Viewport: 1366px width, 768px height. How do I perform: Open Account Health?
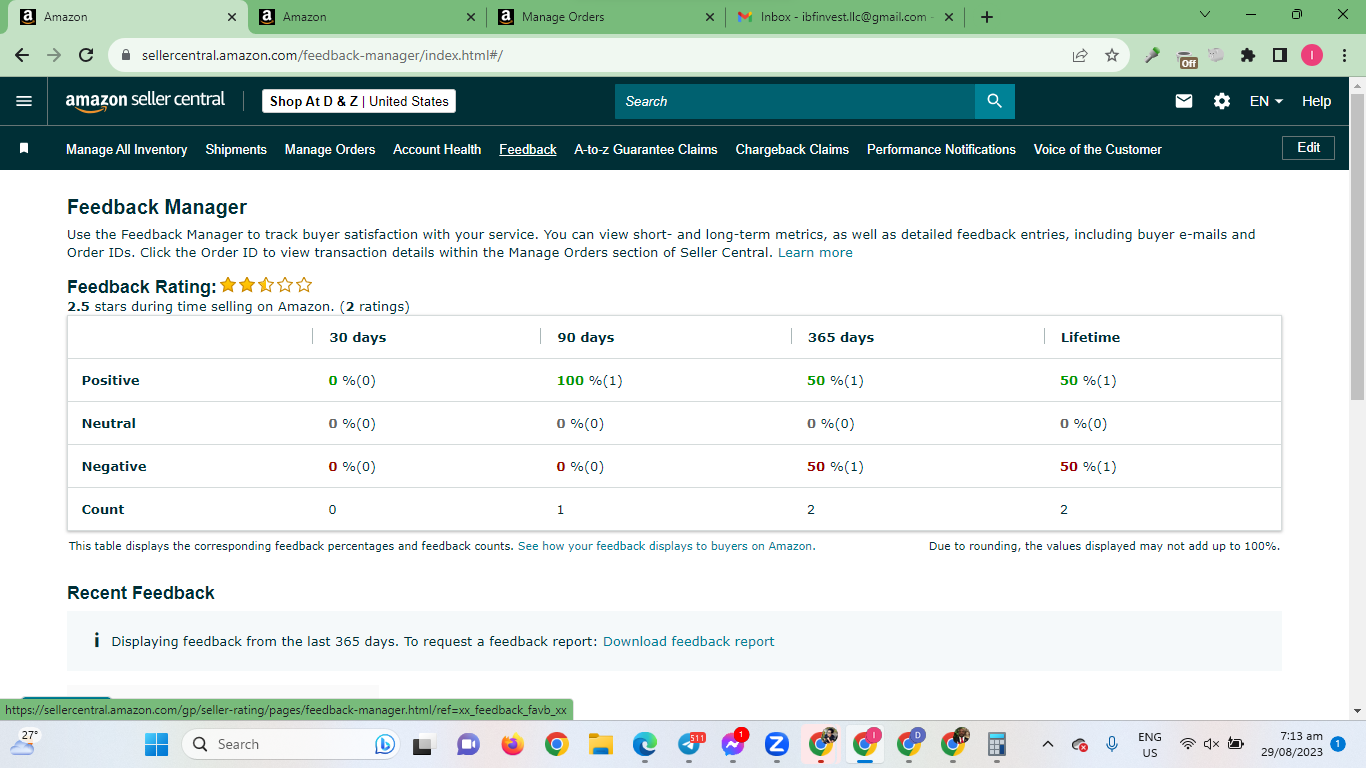pos(437,149)
